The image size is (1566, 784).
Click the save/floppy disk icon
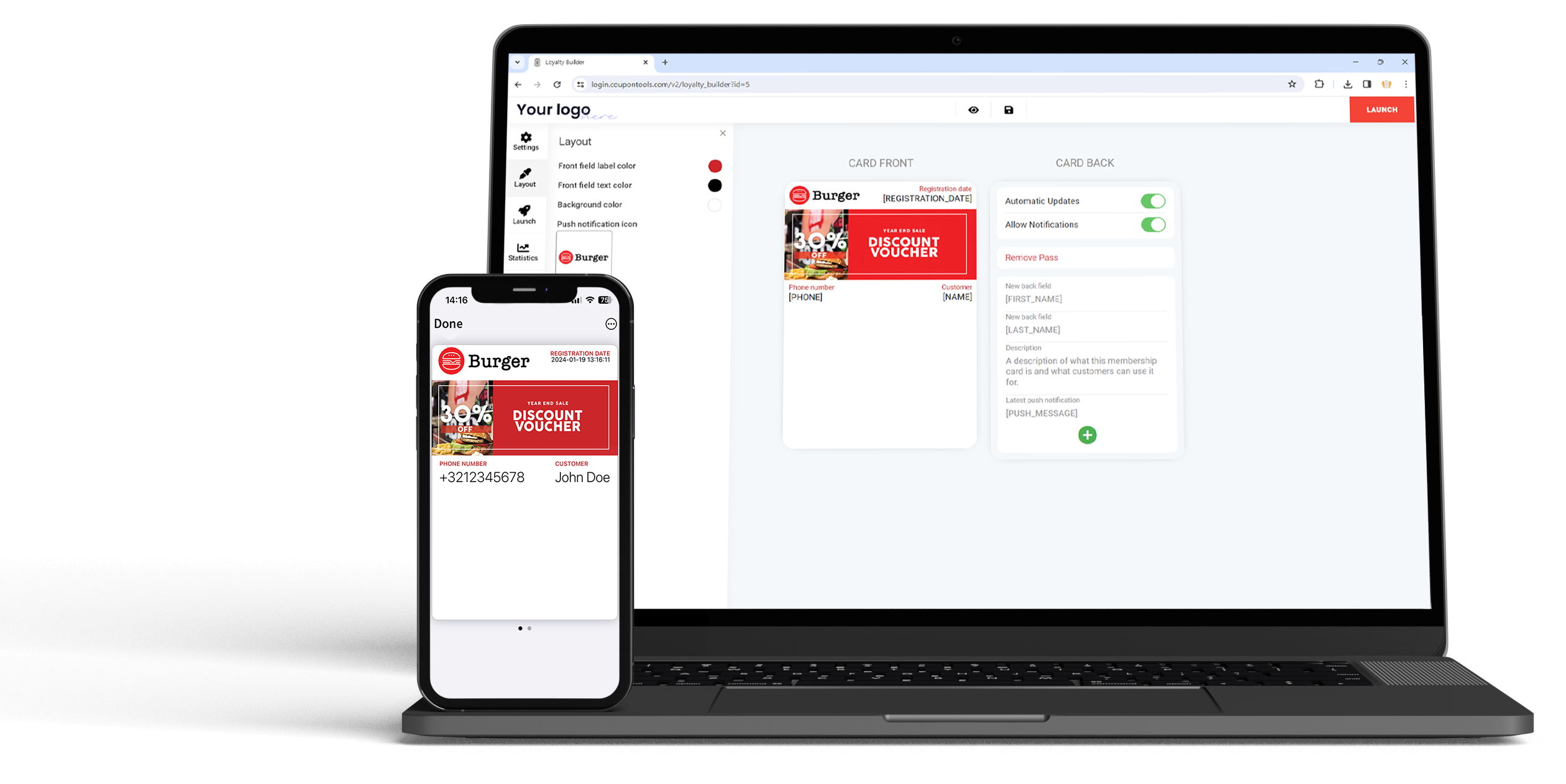[x=1008, y=110]
